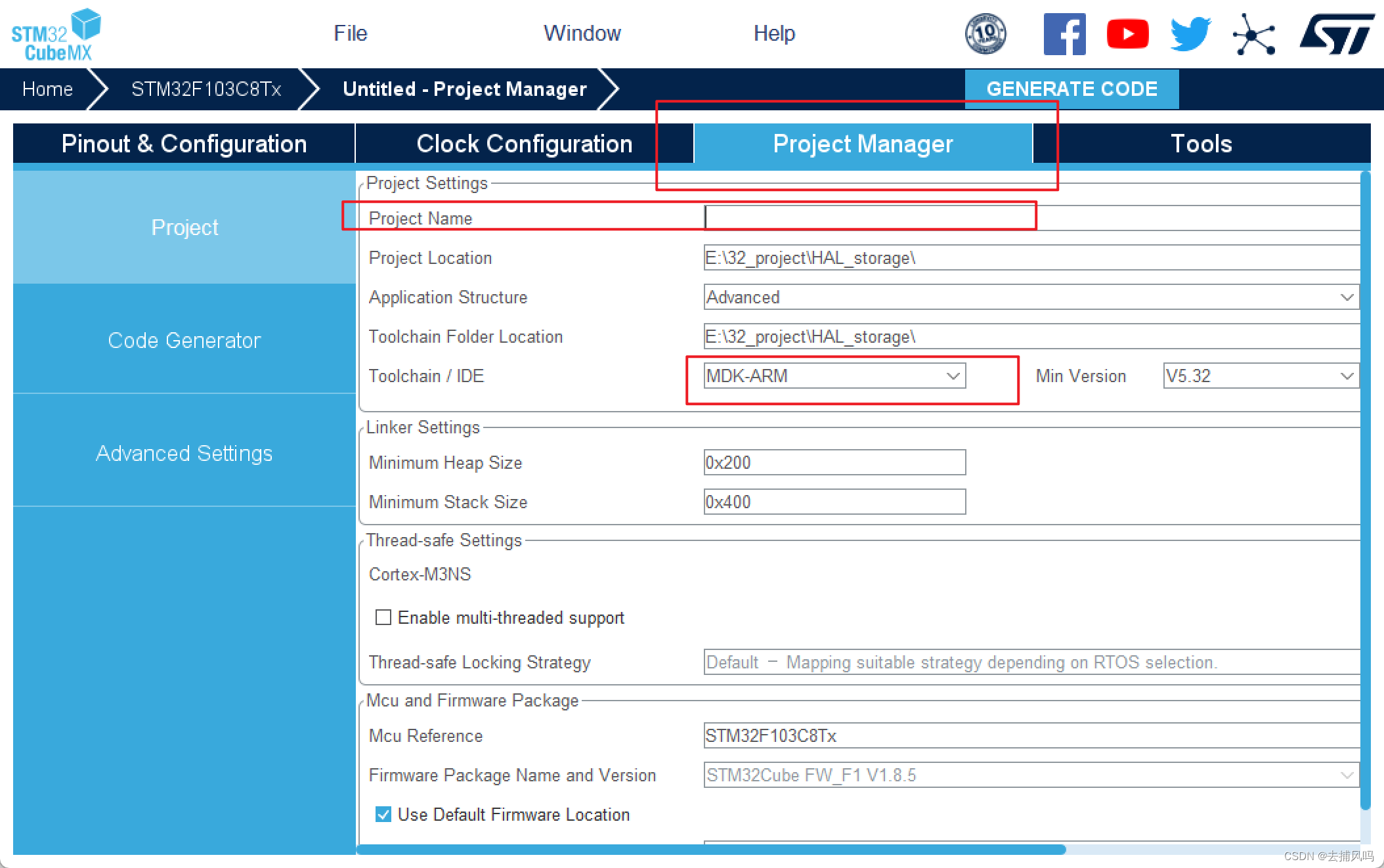Switch to Clock Configuration tab

(525, 144)
